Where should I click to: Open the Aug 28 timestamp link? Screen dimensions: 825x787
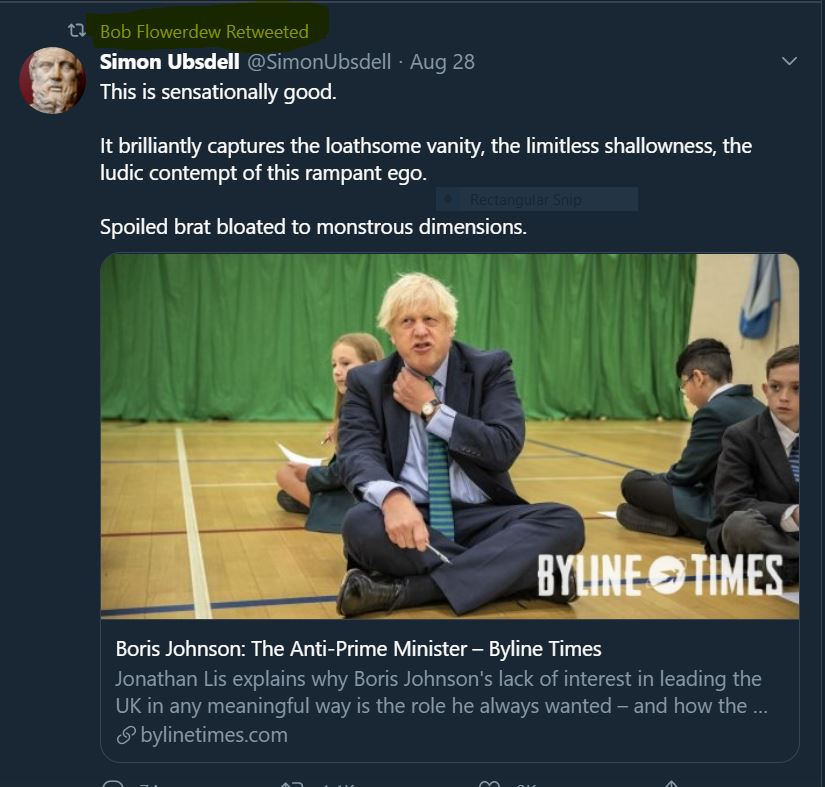(x=442, y=62)
